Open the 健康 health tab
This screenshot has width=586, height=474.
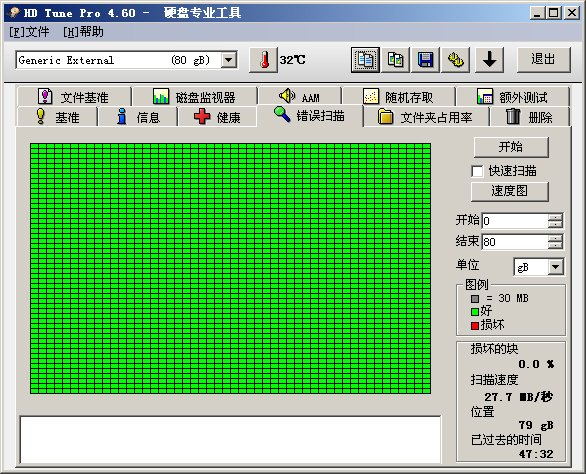click(217, 117)
